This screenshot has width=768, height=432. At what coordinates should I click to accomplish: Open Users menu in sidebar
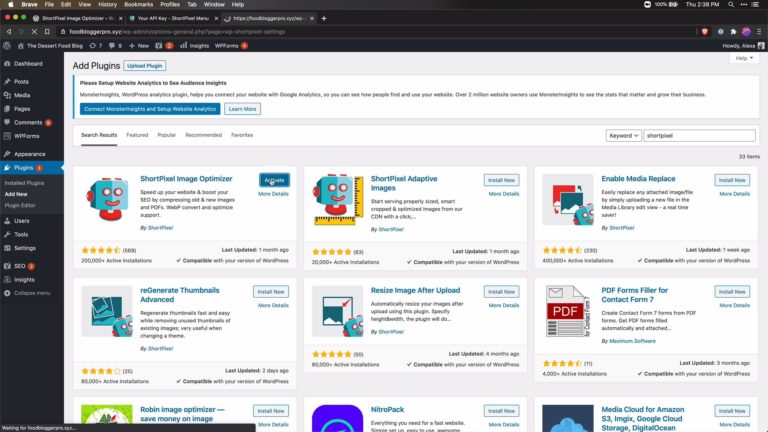22,221
